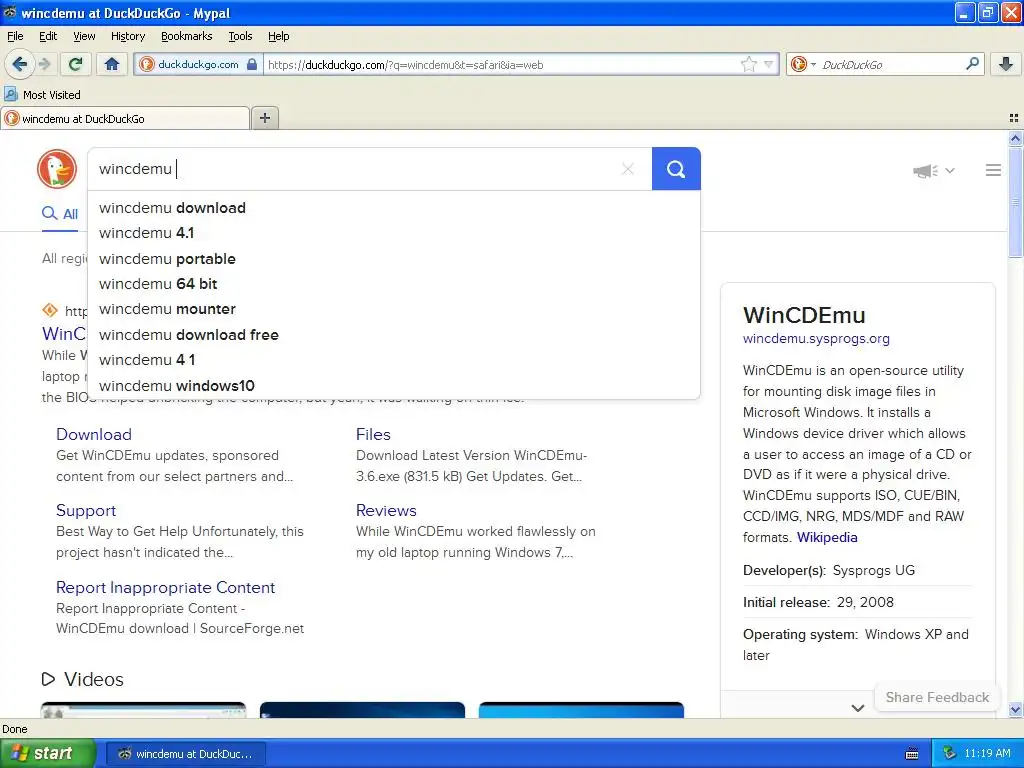Screen dimensions: 1024x768
Task: Open the Reviews sitelink
Action: point(386,511)
